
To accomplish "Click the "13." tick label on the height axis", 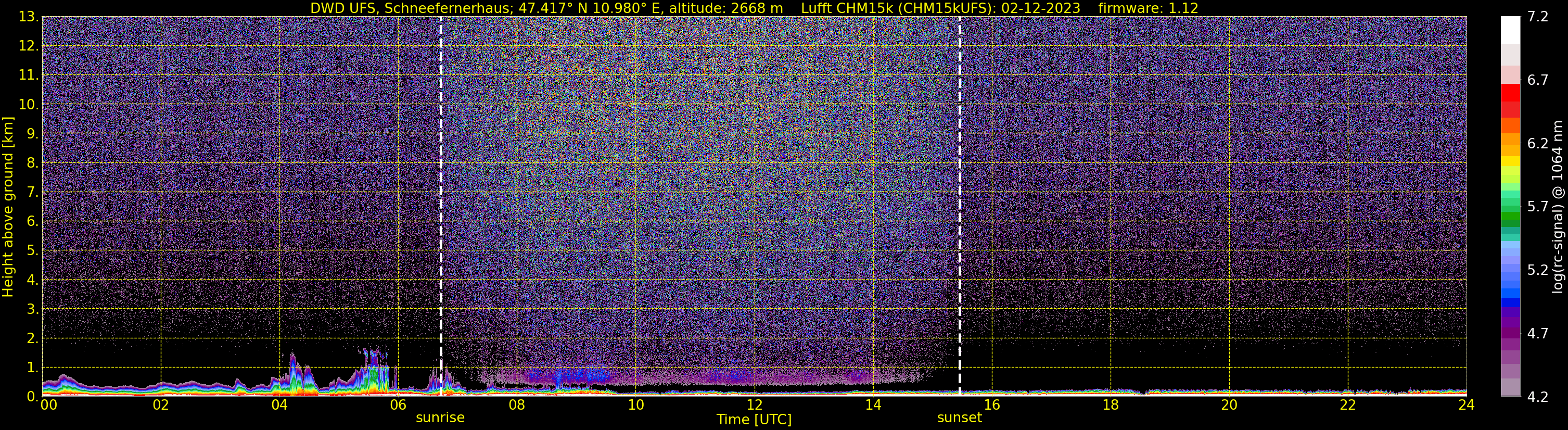I will [29, 17].
